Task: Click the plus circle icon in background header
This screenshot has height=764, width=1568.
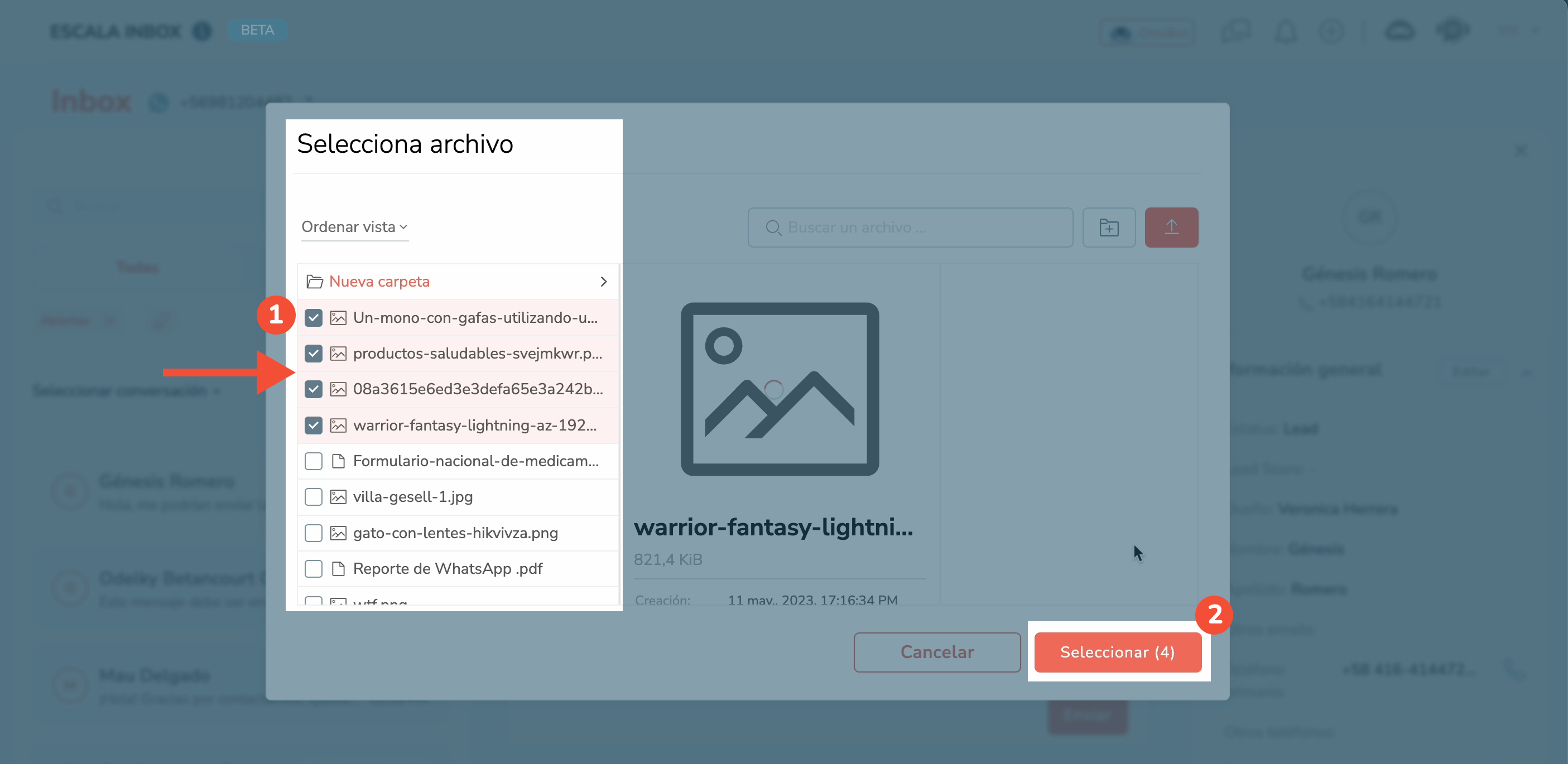Action: coord(1331,32)
